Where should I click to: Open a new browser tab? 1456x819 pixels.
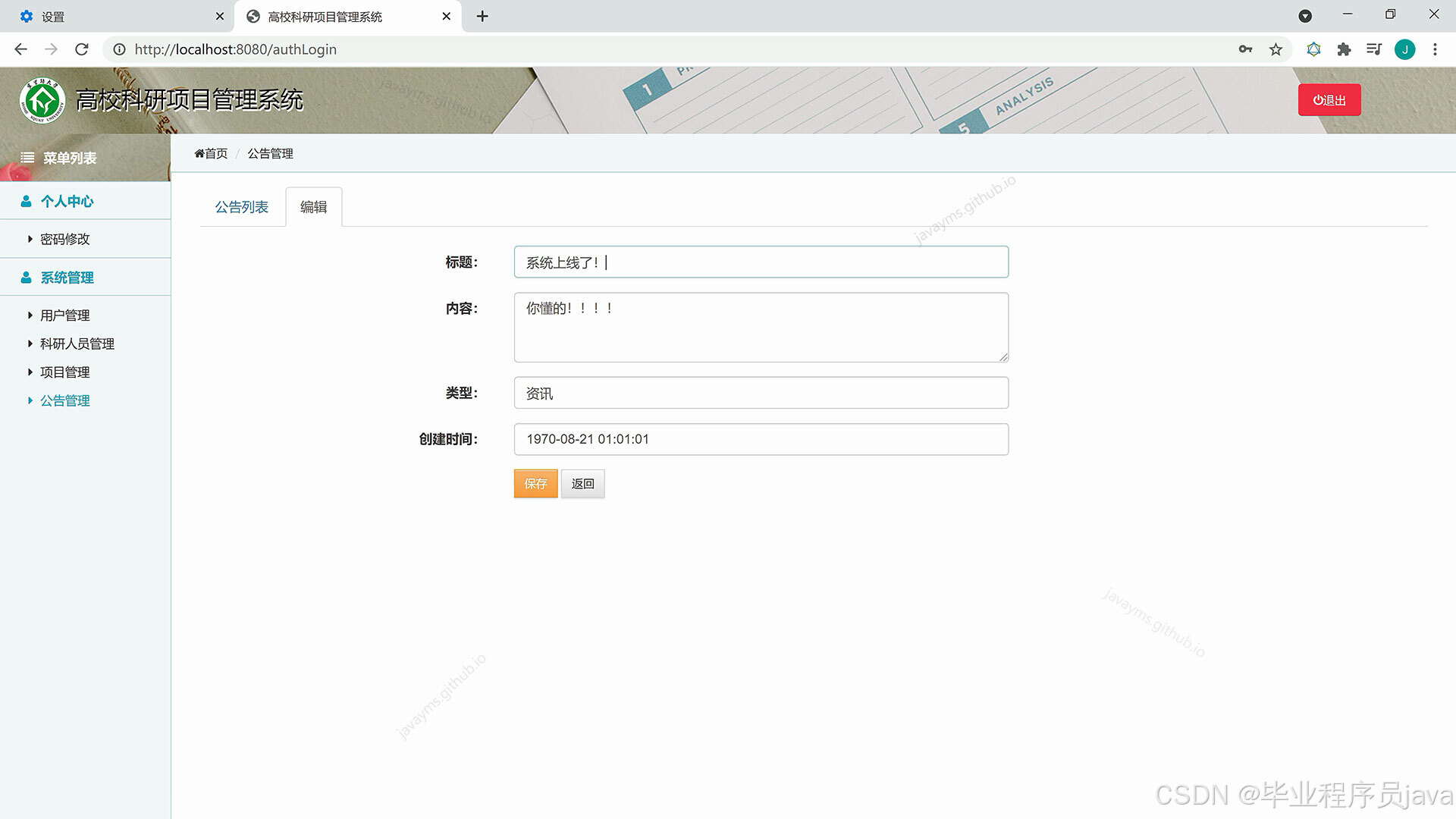482,16
